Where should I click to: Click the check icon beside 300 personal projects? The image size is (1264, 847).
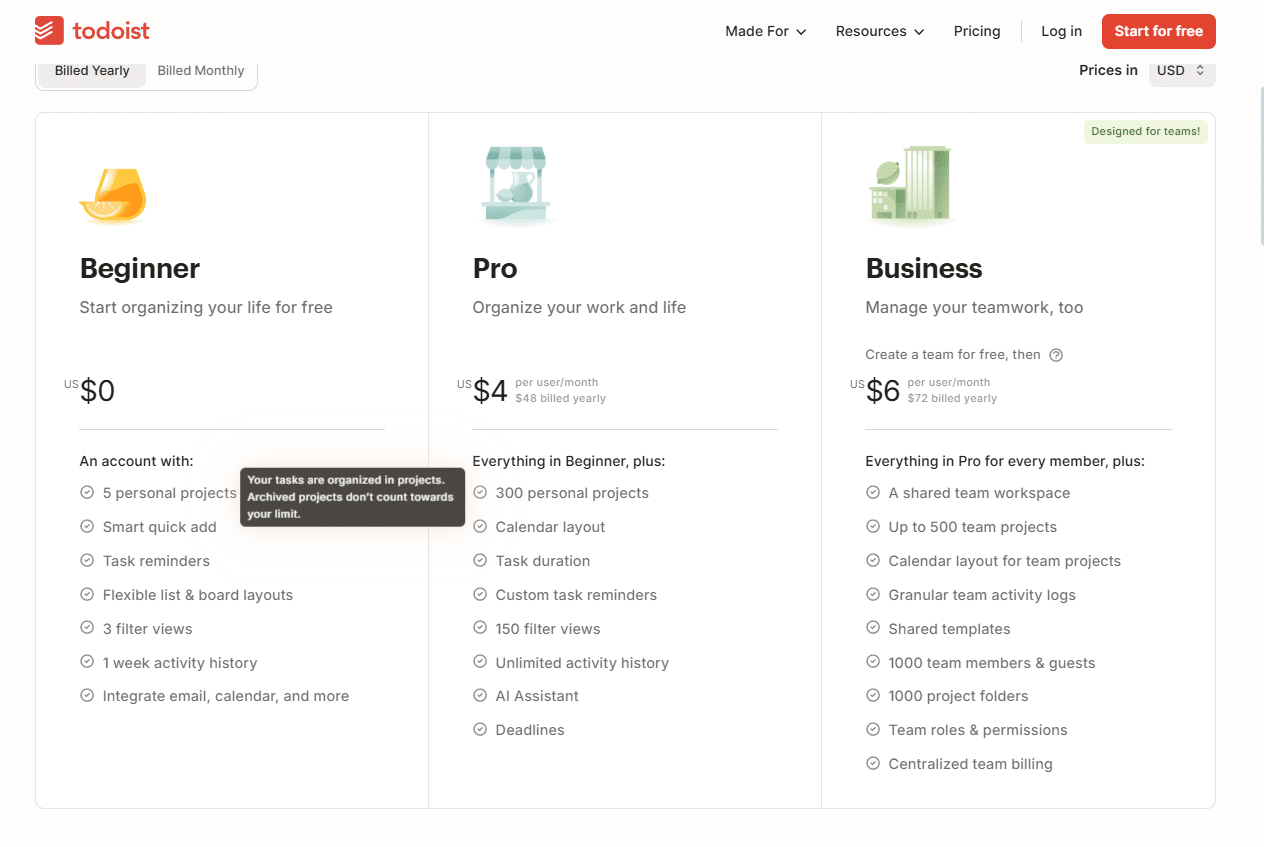coord(480,493)
